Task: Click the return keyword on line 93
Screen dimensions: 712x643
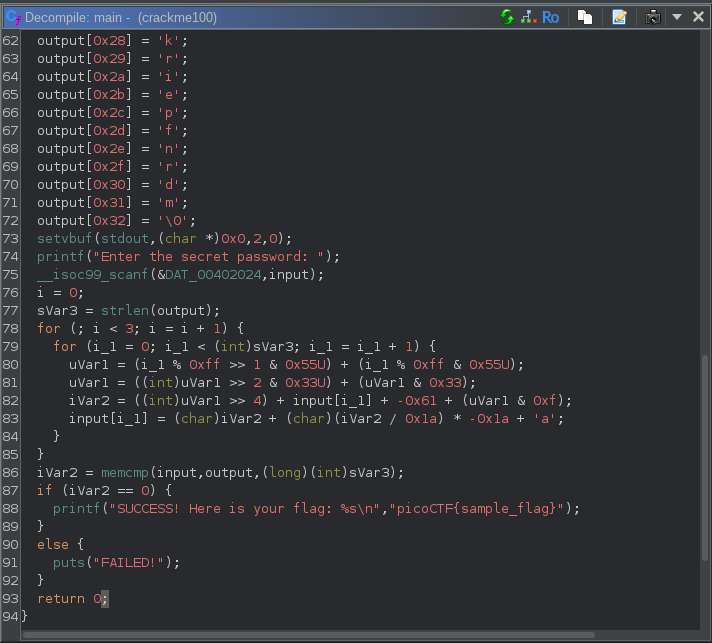Action: 61,598
